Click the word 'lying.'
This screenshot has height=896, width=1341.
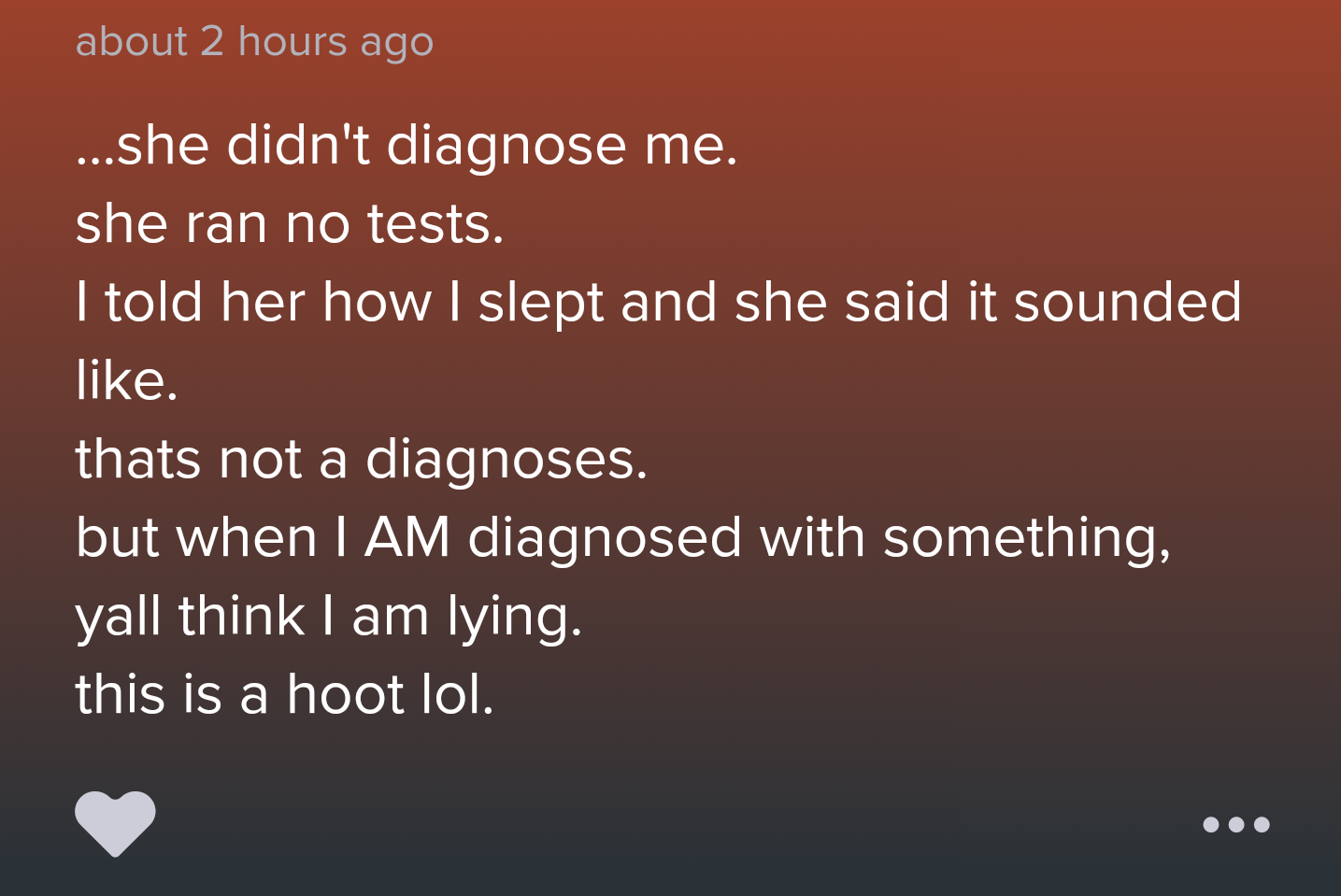(514, 618)
